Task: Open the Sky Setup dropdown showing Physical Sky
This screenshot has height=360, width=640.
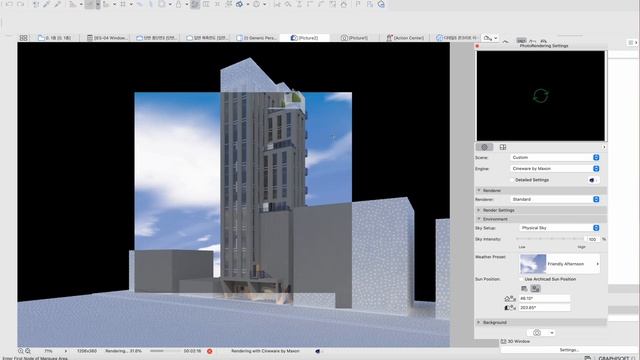Action: click(x=559, y=228)
